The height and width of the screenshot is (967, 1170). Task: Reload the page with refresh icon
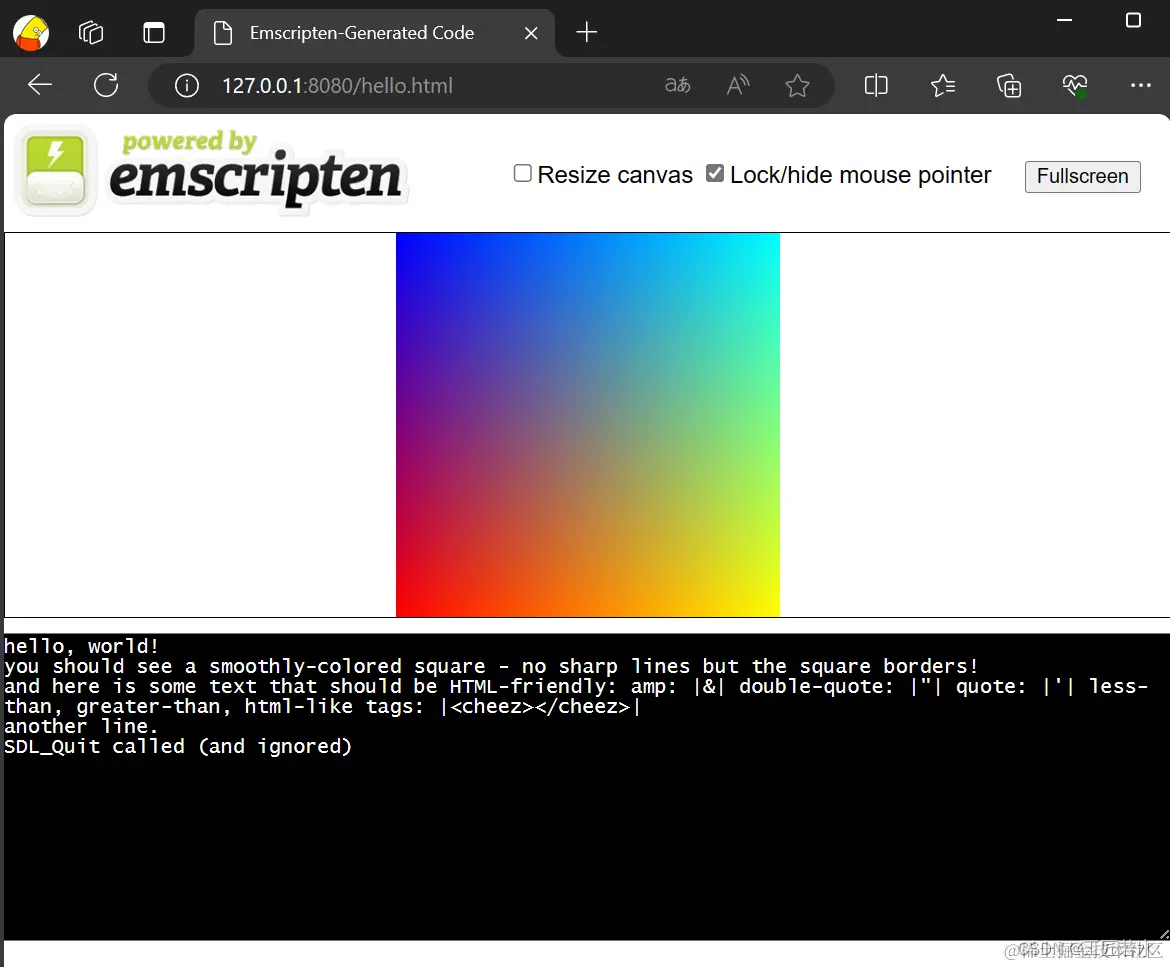(106, 85)
